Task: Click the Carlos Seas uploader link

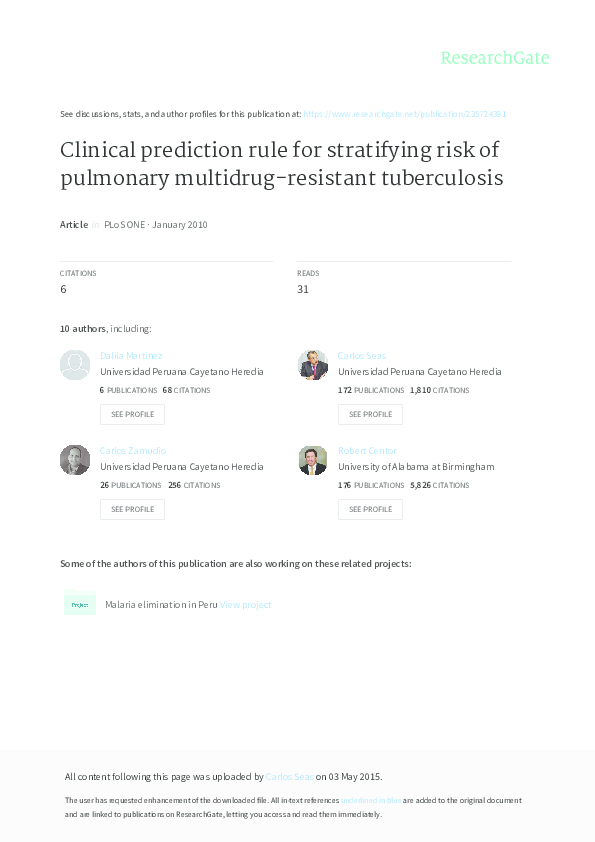Action: point(288,776)
